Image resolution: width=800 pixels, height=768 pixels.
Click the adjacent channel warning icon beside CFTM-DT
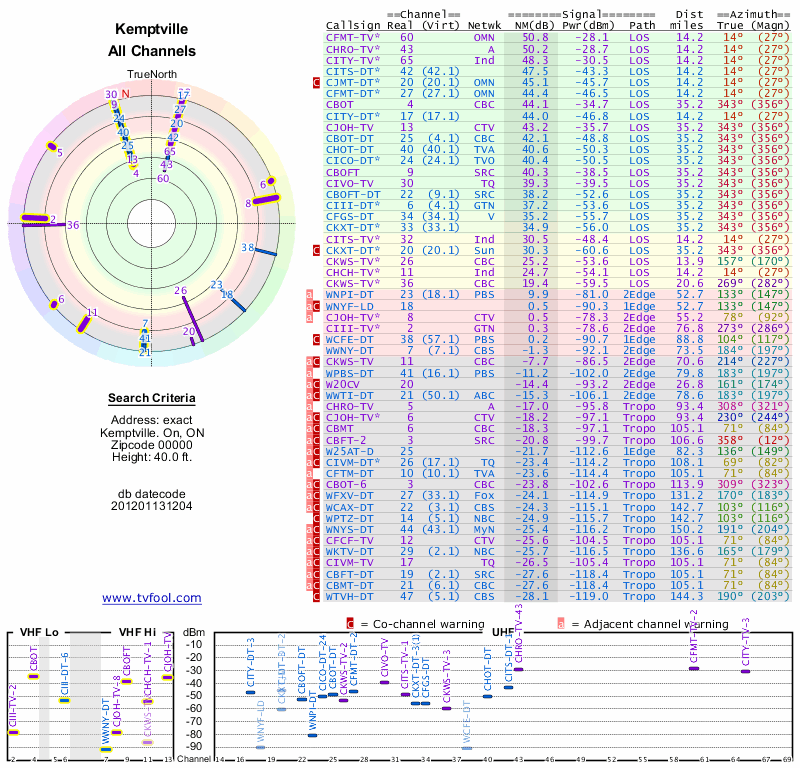[x=310, y=473]
